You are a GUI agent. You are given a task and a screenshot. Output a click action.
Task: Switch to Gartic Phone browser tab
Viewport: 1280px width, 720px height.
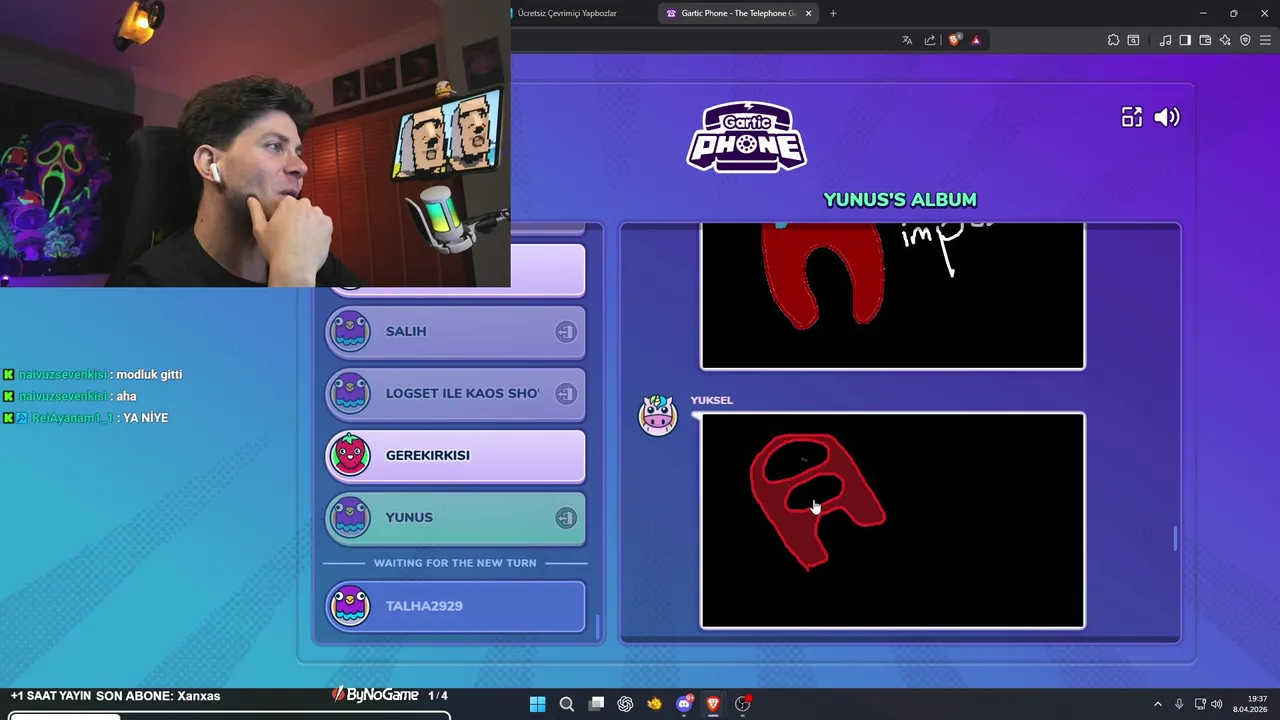738,13
